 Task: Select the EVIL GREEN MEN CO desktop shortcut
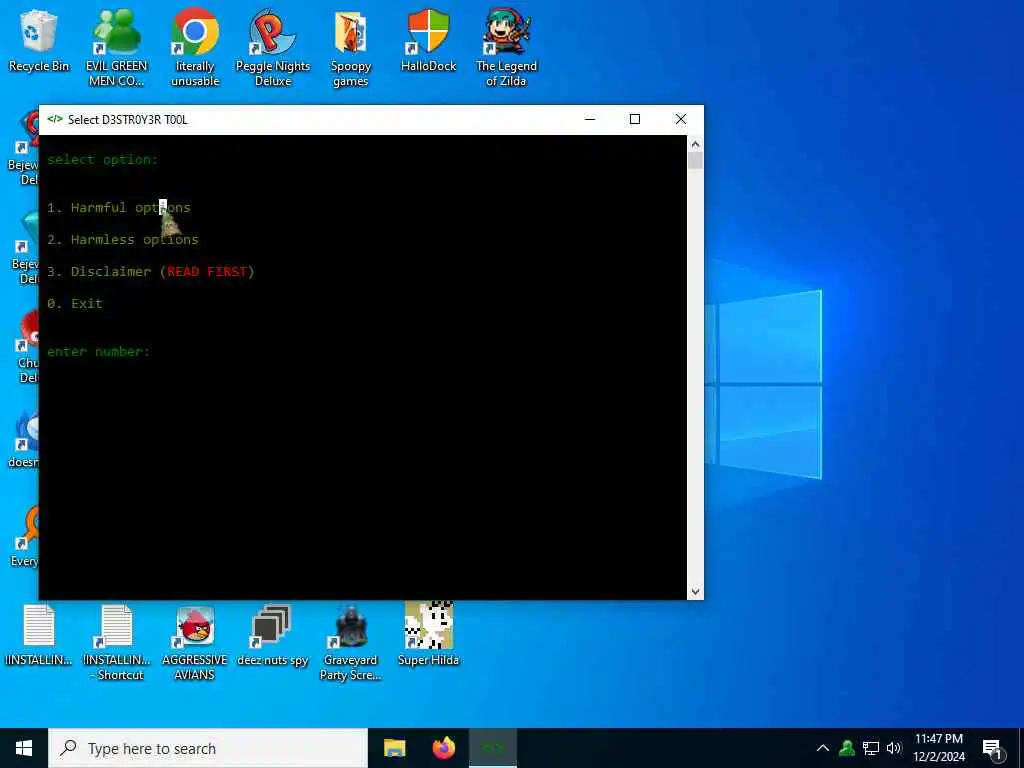click(x=116, y=48)
